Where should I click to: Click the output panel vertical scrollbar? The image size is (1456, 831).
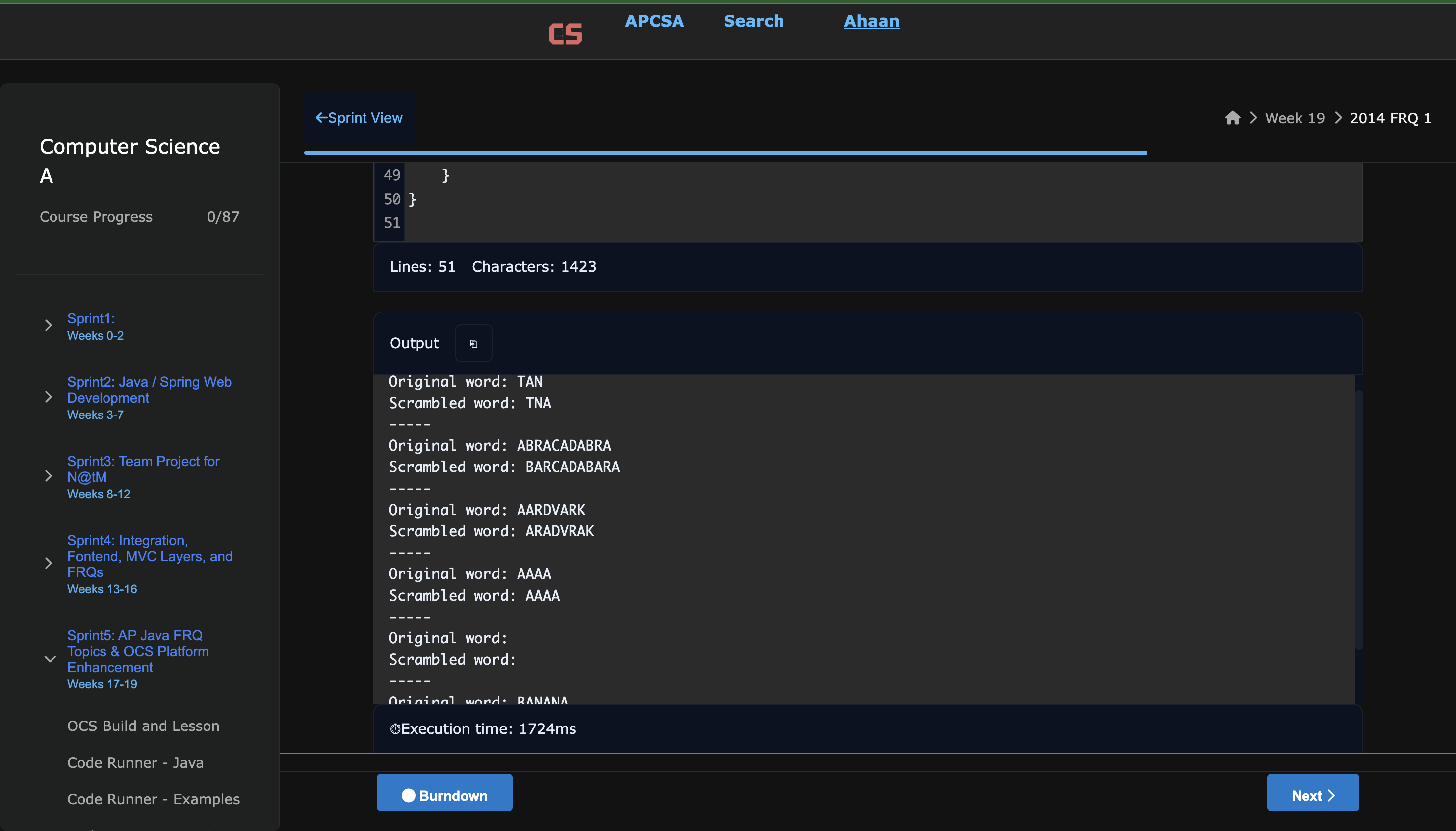coord(1358,519)
